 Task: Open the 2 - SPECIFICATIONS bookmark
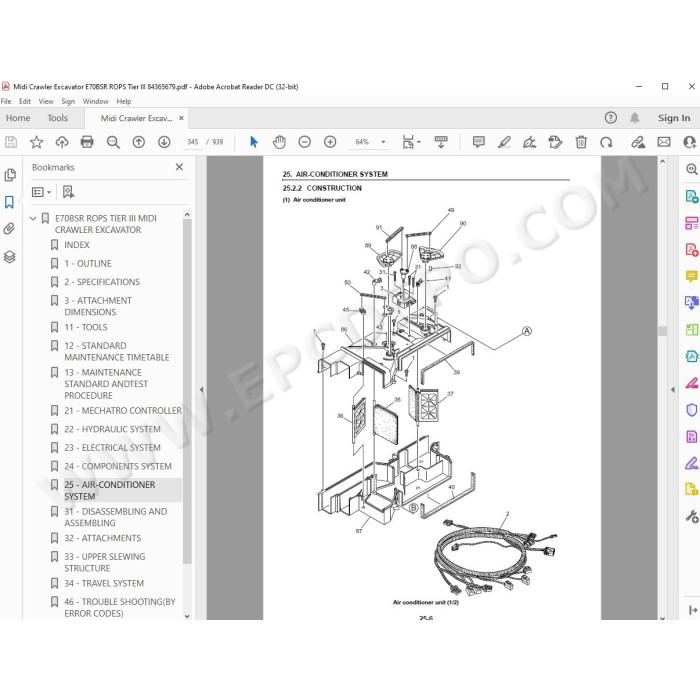[102, 282]
